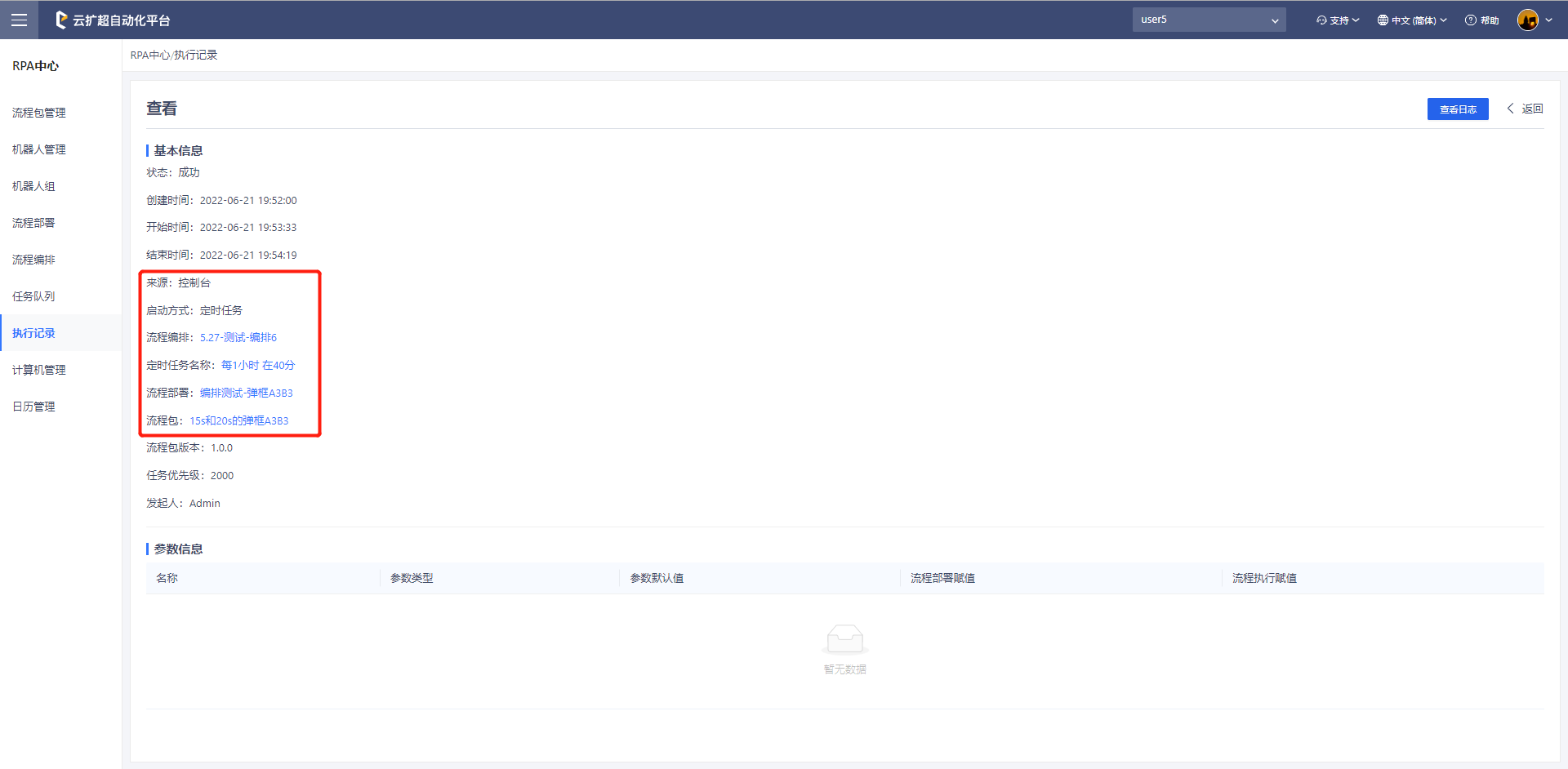The height and width of the screenshot is (769, 1568).
Task: Expand the 支持 support menu
Action: (1338, 20)
